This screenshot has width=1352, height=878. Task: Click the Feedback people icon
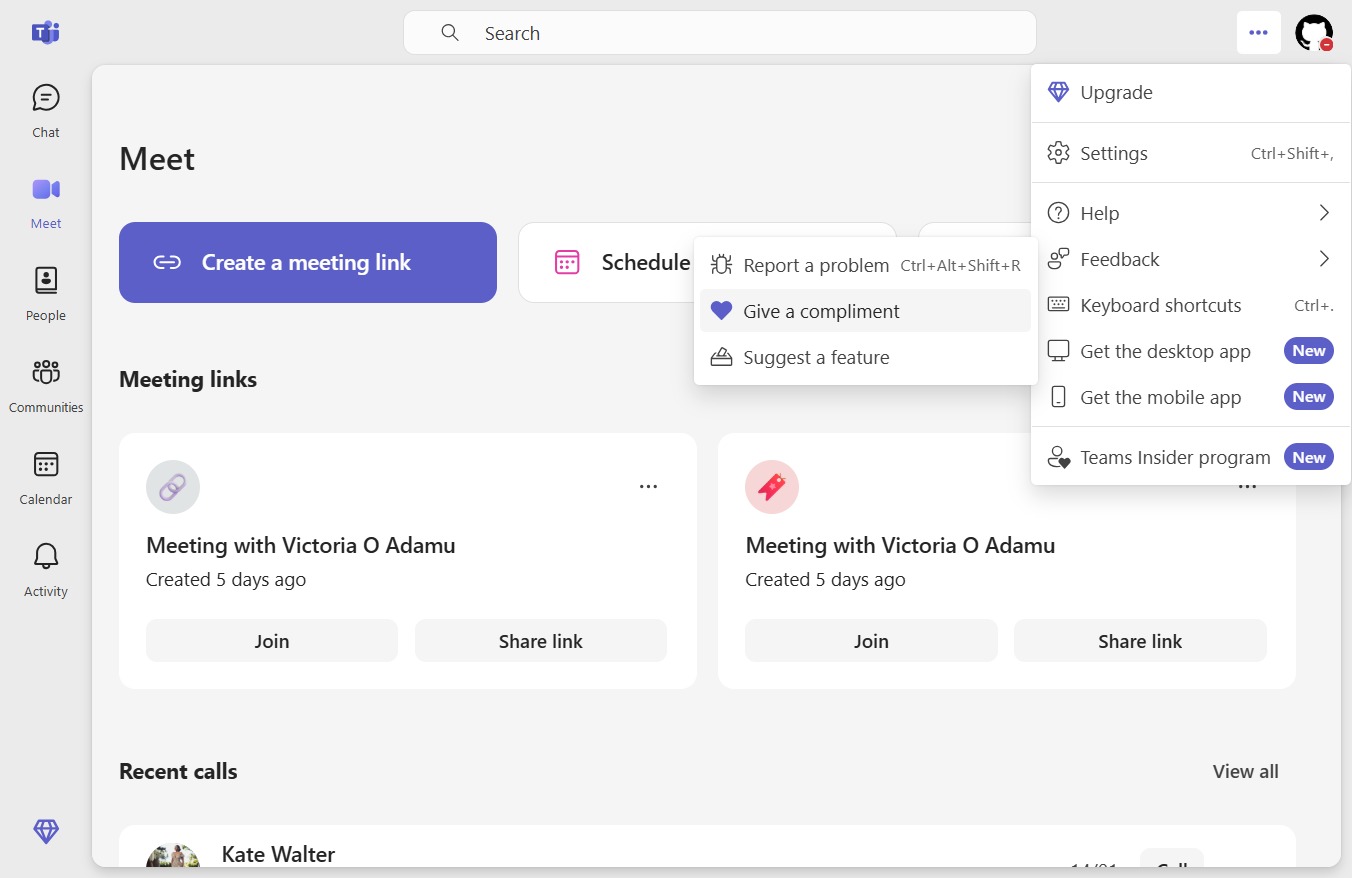coord(1058,259)
